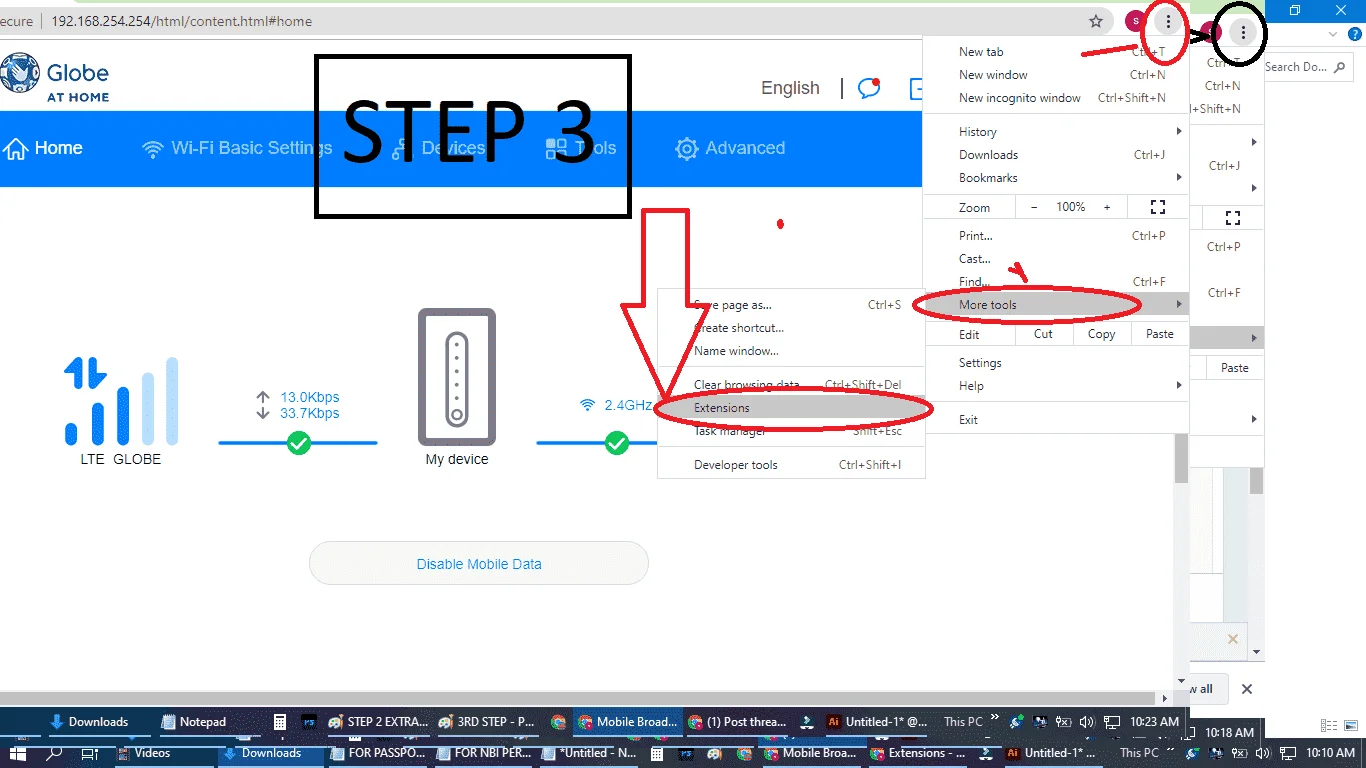Click the page vertical scrollbar thumb

[1180, 458]
